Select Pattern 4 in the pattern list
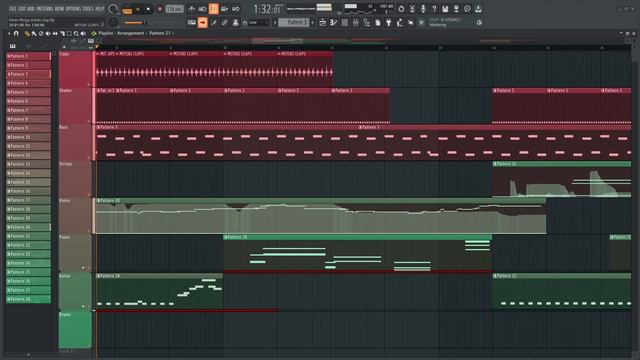The height and width of the screenshot is (360, 640). (29, 83)
